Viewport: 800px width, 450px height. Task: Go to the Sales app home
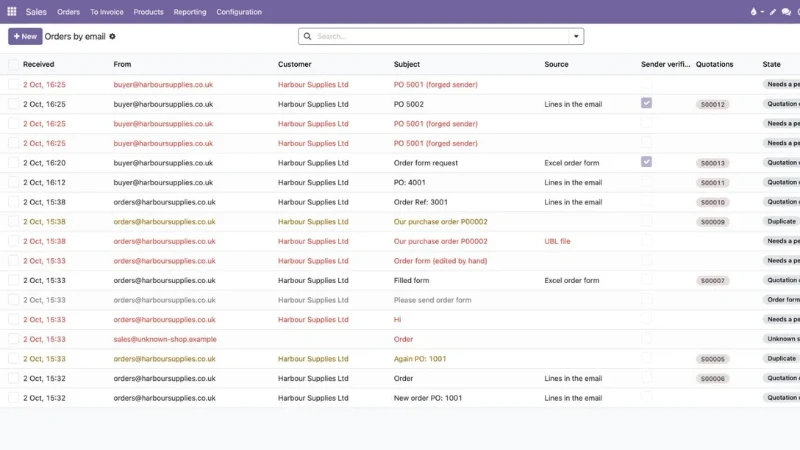pyautogui.click(x=36, y=12)
